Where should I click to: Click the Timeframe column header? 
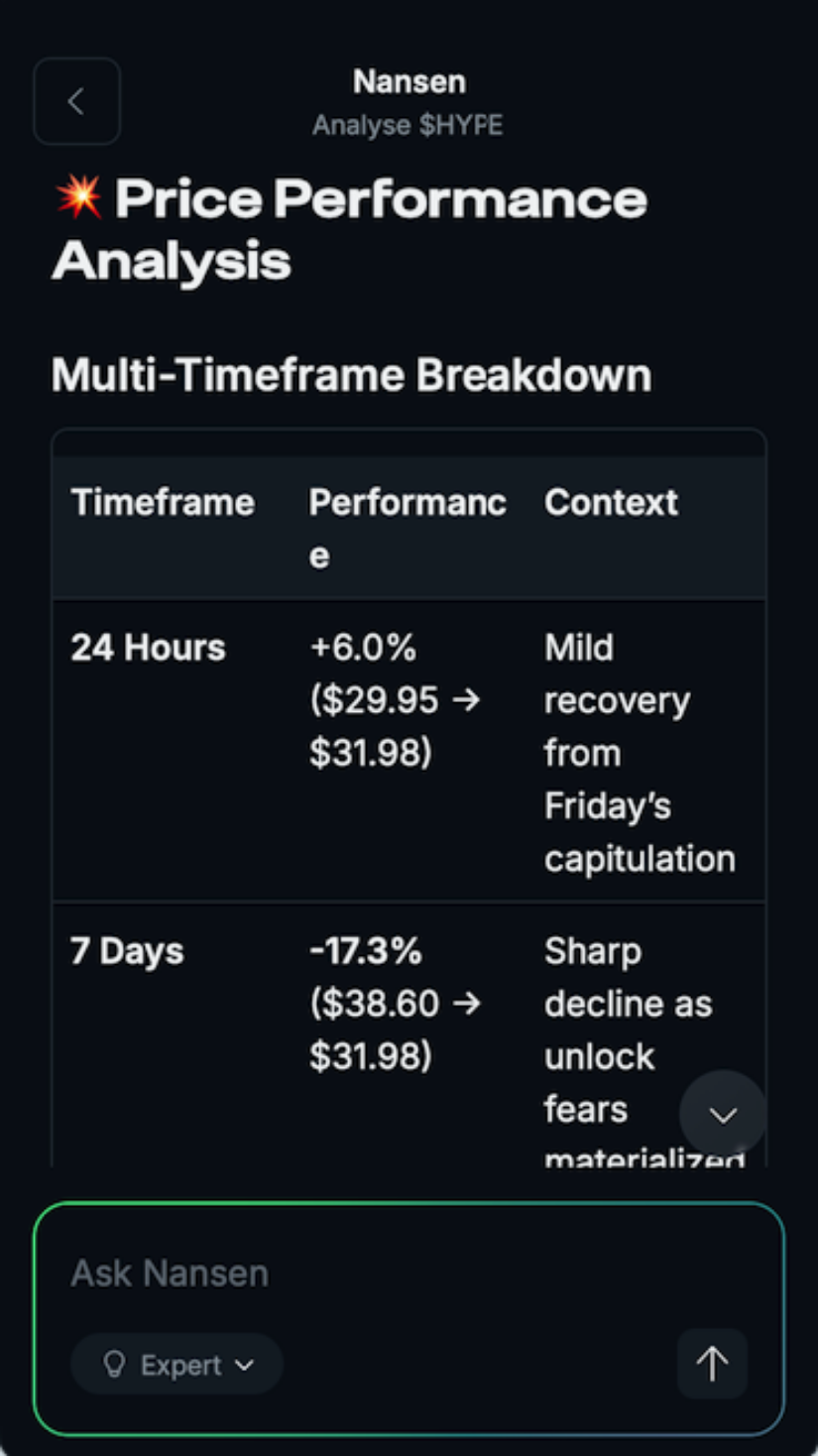(163, 503)
